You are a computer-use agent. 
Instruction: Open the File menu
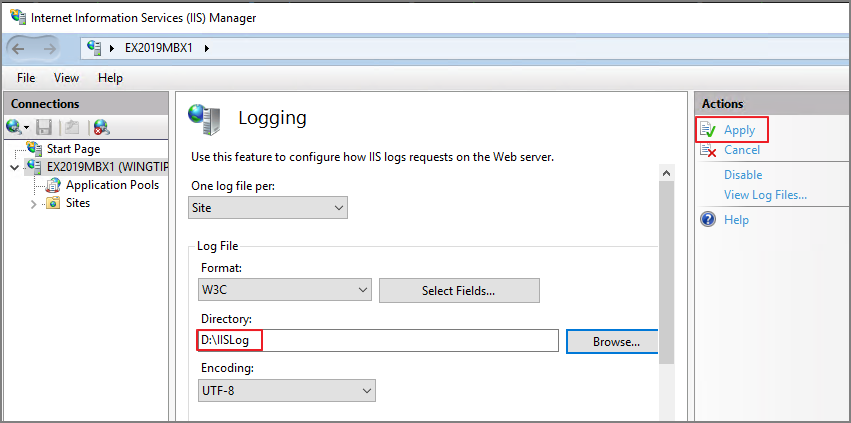tap(26, 78)
